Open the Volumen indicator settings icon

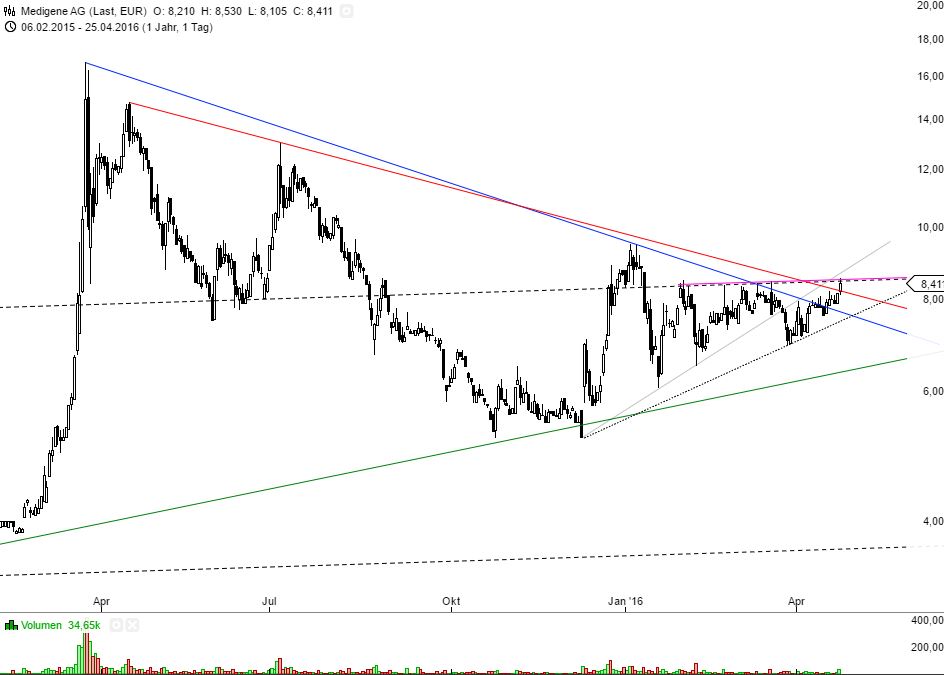pyautogui.click(x=115, y=624)
